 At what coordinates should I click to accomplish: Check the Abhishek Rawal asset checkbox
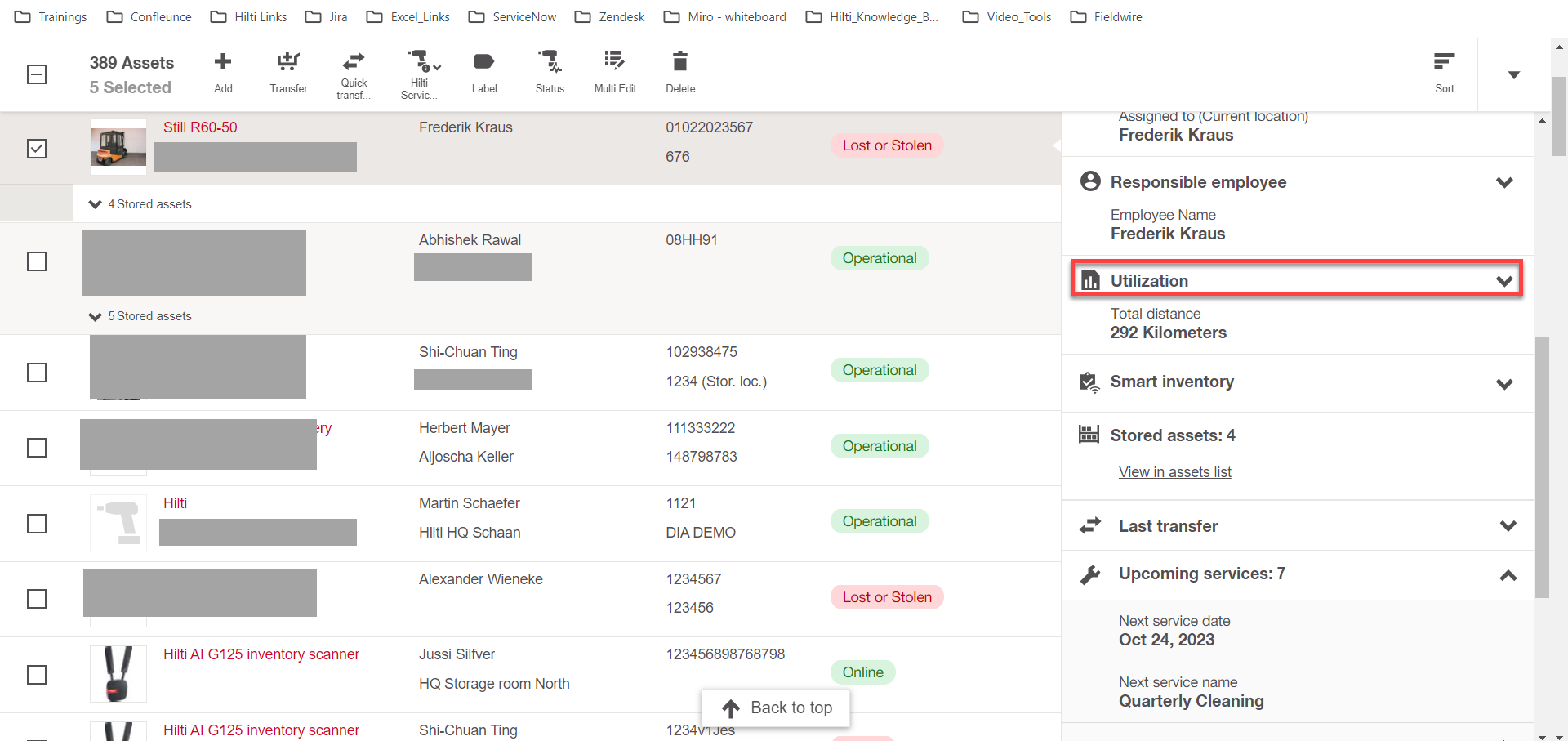[x=37, y=261]
